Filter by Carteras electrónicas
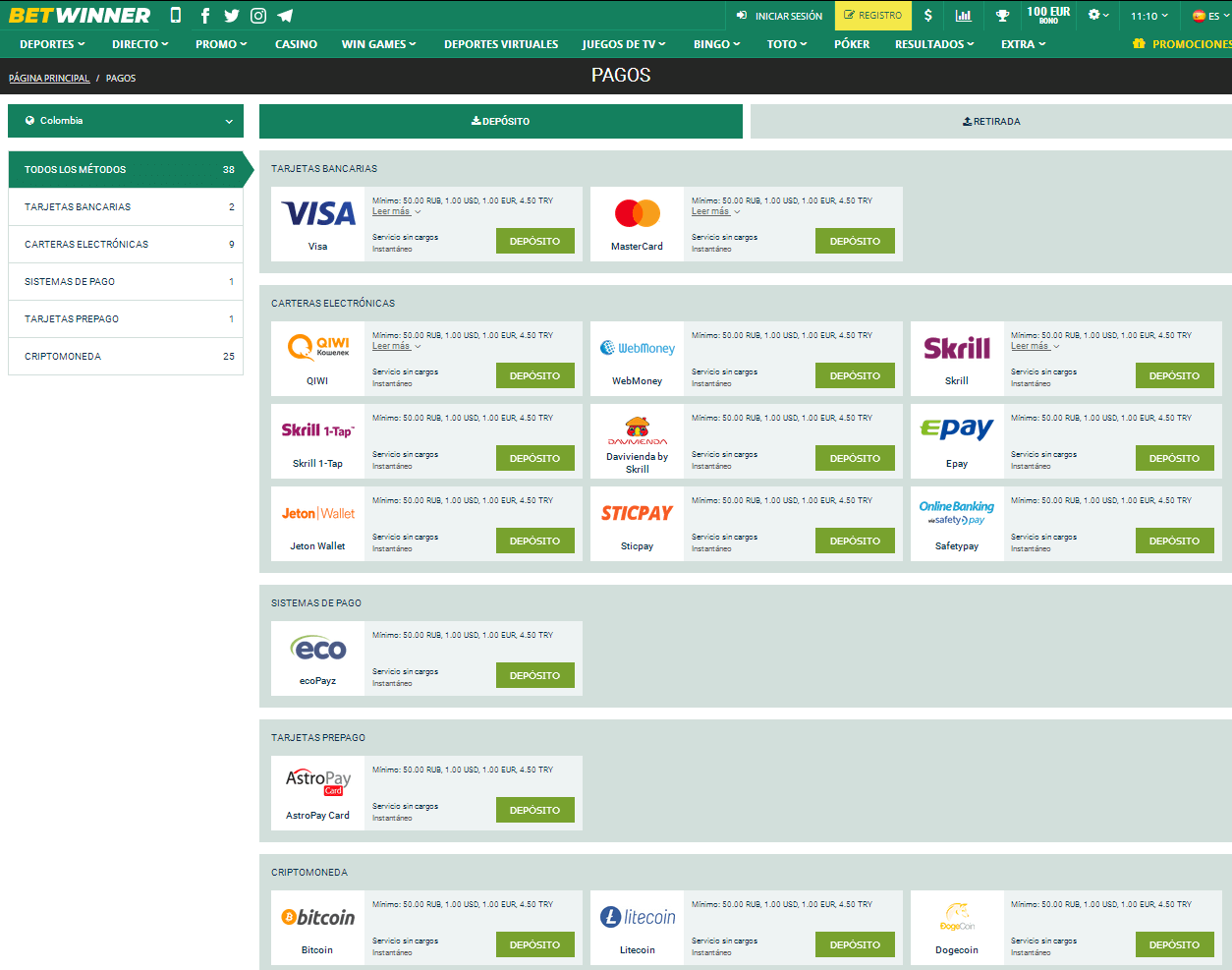The image size is (1232, 970). [x=126, y=245]
